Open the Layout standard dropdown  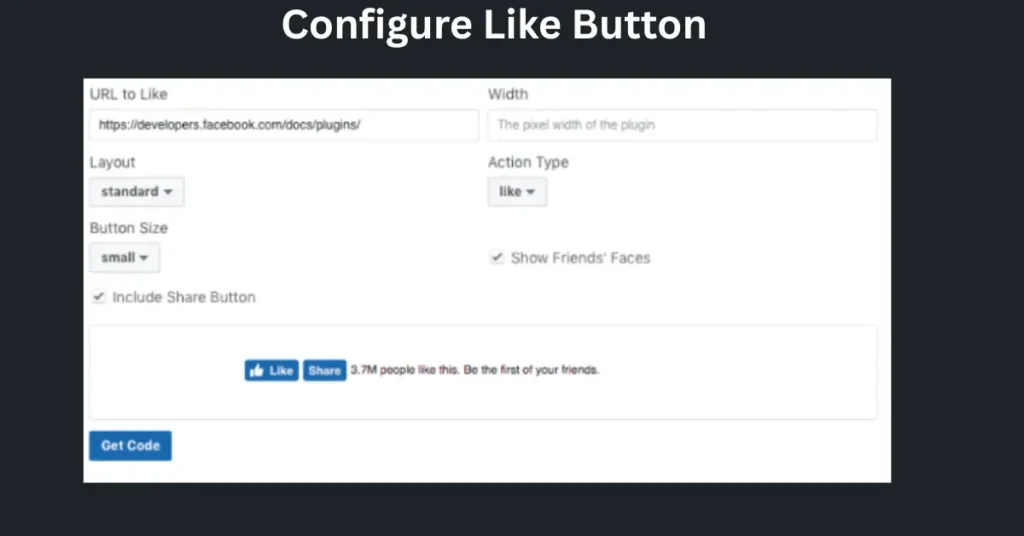point(136,192)
